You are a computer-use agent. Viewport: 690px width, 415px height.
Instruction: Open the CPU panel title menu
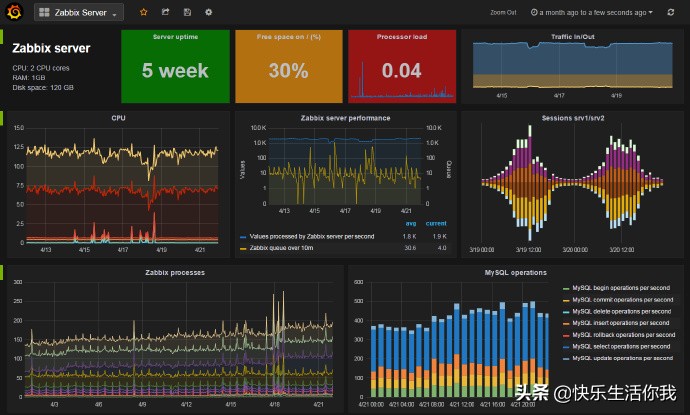pos(118,118)
